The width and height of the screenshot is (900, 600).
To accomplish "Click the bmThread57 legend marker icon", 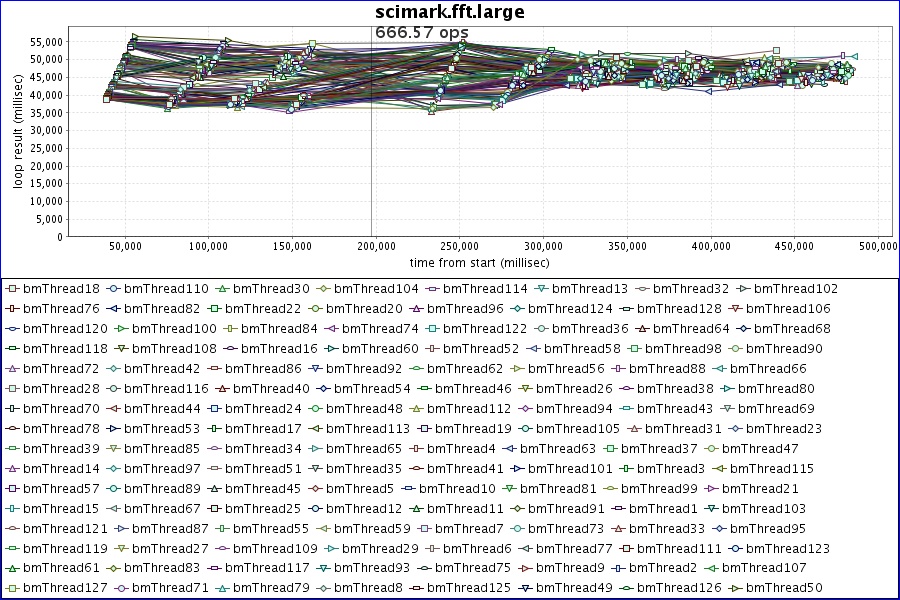I will click(x=13, y=488).
